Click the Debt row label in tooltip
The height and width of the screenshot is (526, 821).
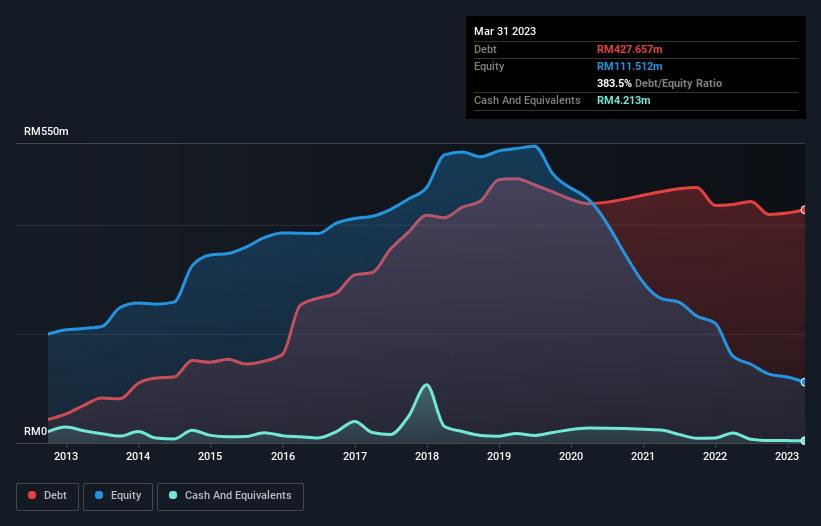click(485, 49)
